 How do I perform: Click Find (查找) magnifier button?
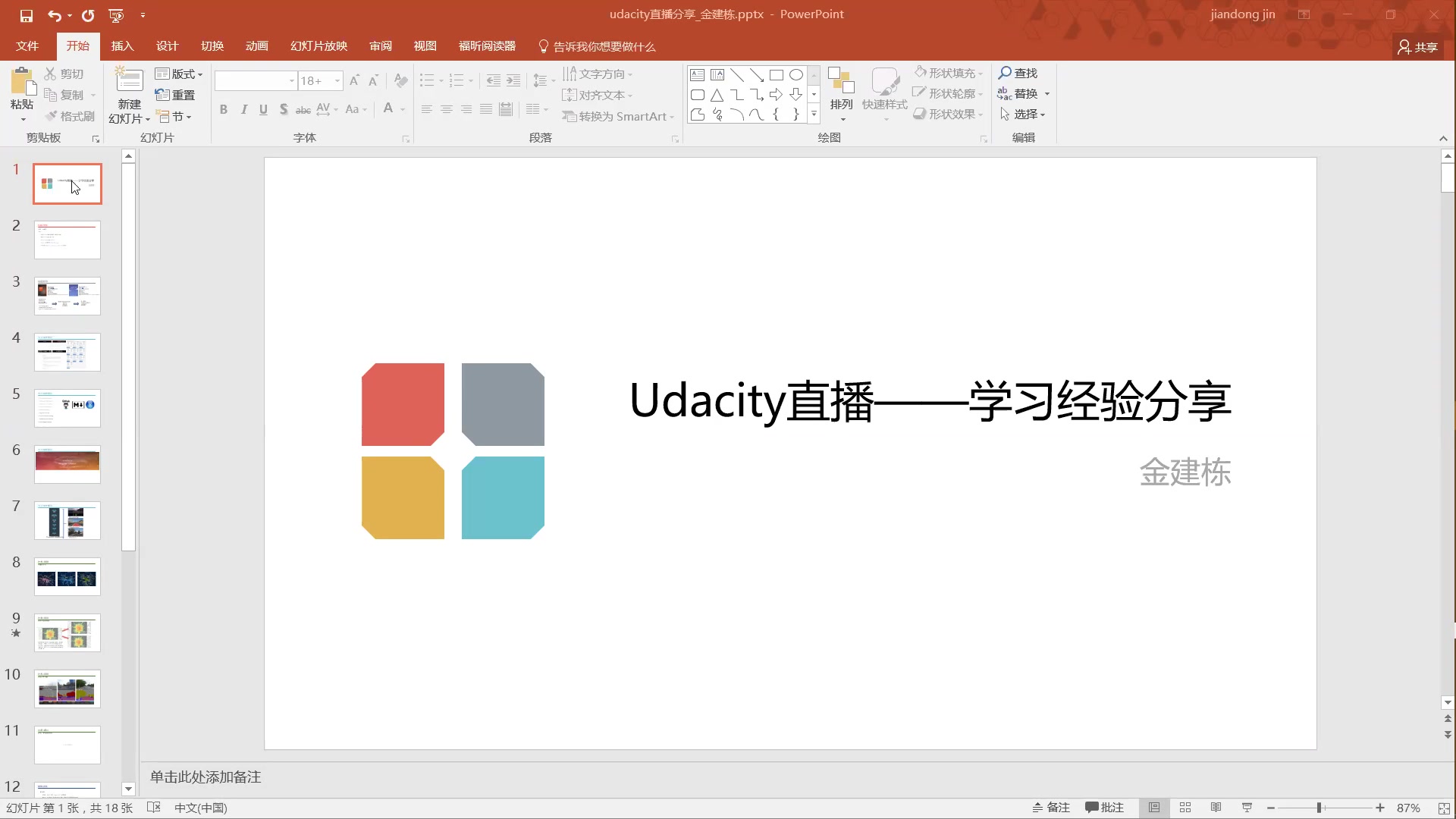point(1018,73)
